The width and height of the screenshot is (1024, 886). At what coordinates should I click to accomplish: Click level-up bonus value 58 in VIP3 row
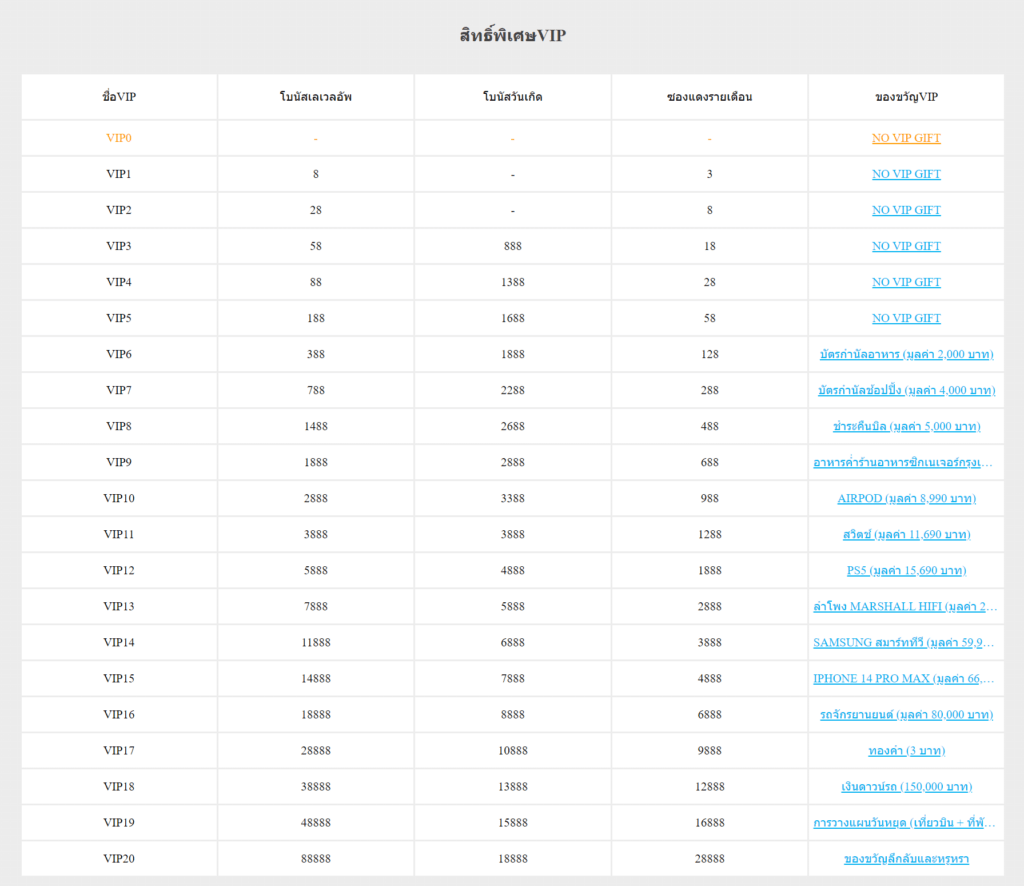315,245
